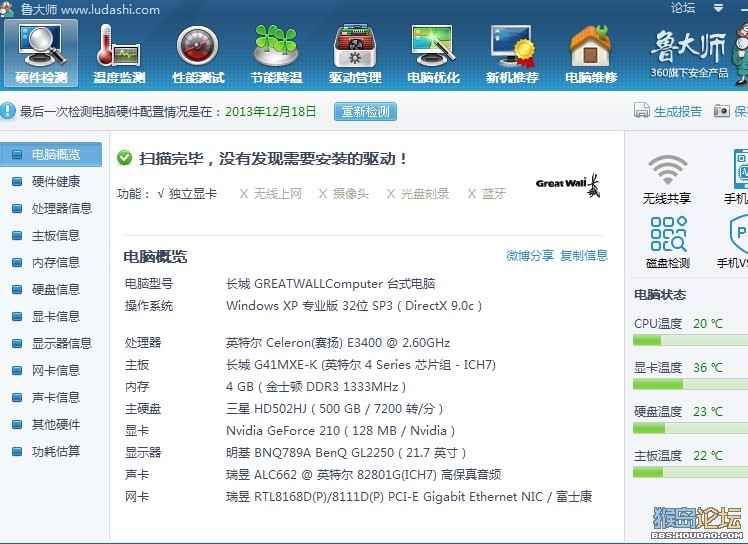748x544 pixels.
Task: Click the monitor value 明基 BenQ GL2250
Action: point(346,452)
